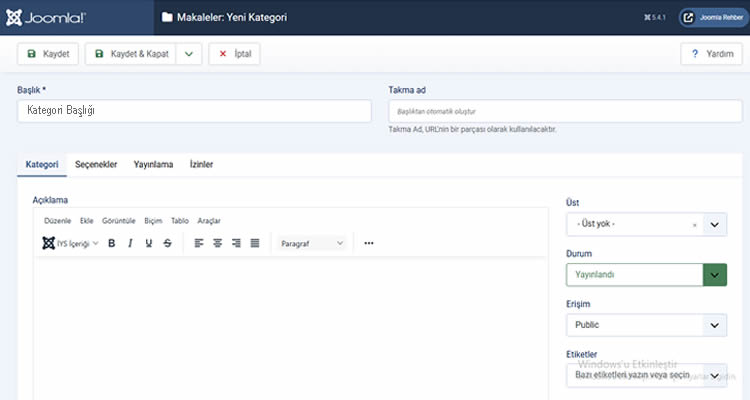The height and width of the screenshot is (400, 750).
Task: Switch to the Seçenekler tab
Action: [x=96, y=164]
